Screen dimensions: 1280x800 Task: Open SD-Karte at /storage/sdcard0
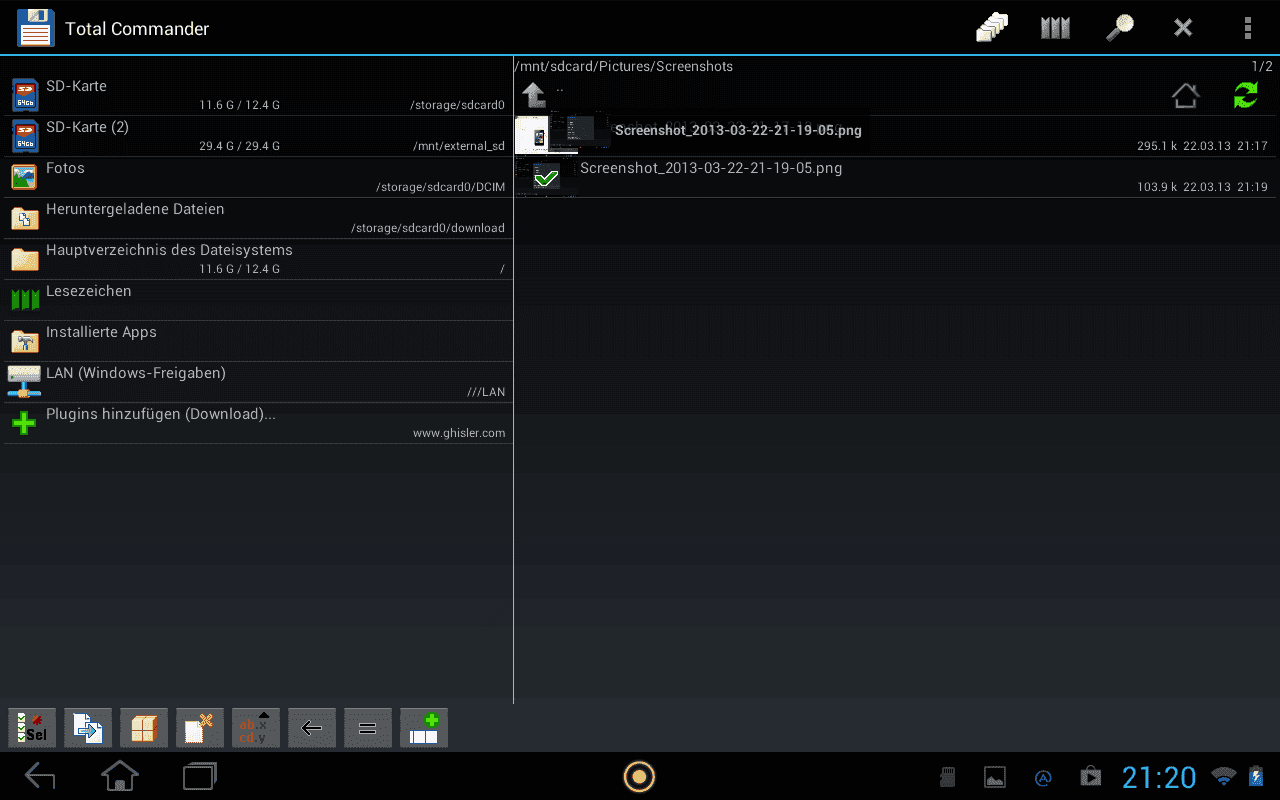(258, 95)
